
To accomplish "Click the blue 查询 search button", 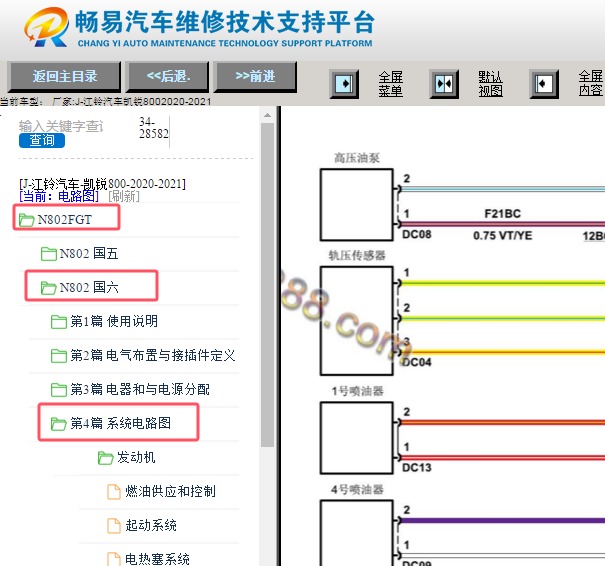I will (42, 140).
